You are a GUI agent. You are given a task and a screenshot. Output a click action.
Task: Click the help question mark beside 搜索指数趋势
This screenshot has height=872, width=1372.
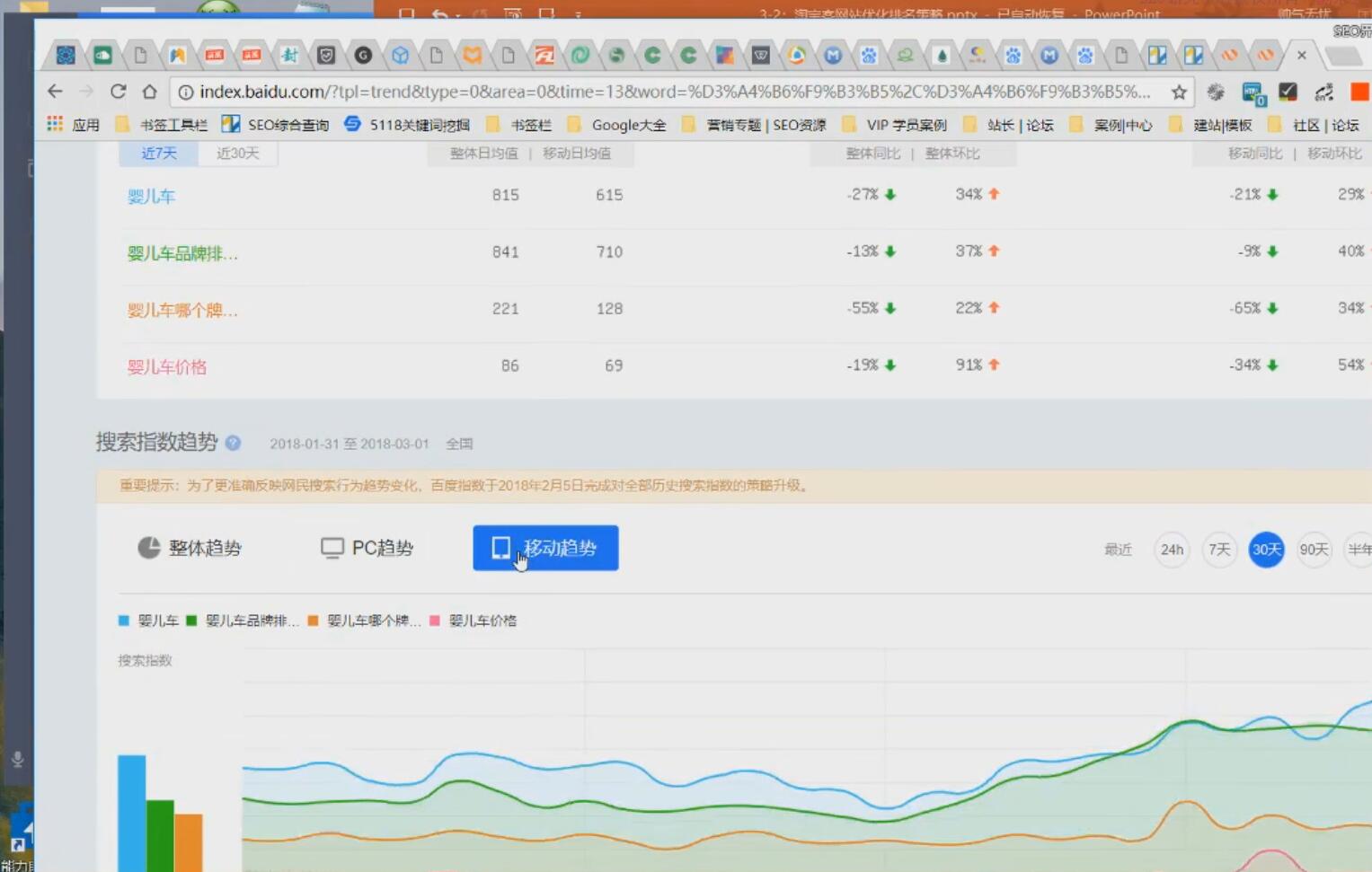point(233,443)
